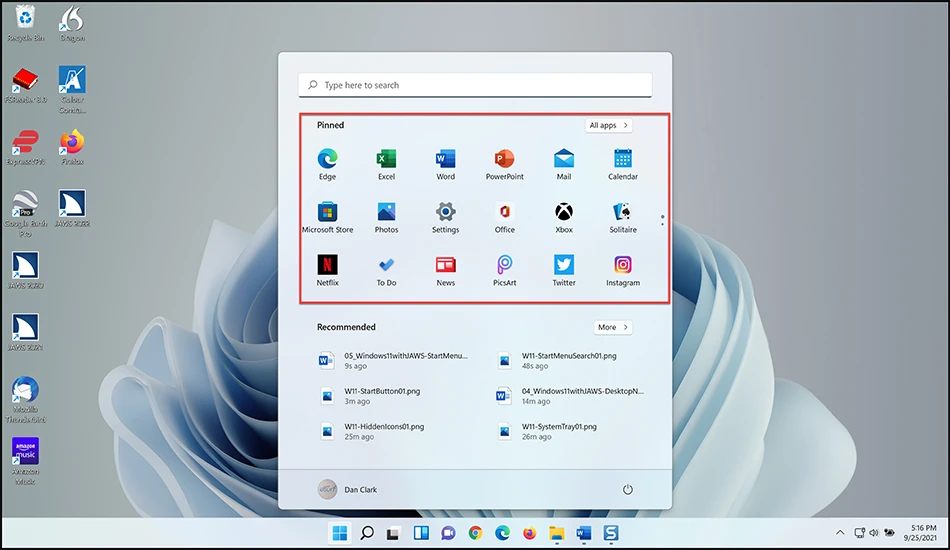Select the Colour Contrast desktop shortcut

point(72,90)
